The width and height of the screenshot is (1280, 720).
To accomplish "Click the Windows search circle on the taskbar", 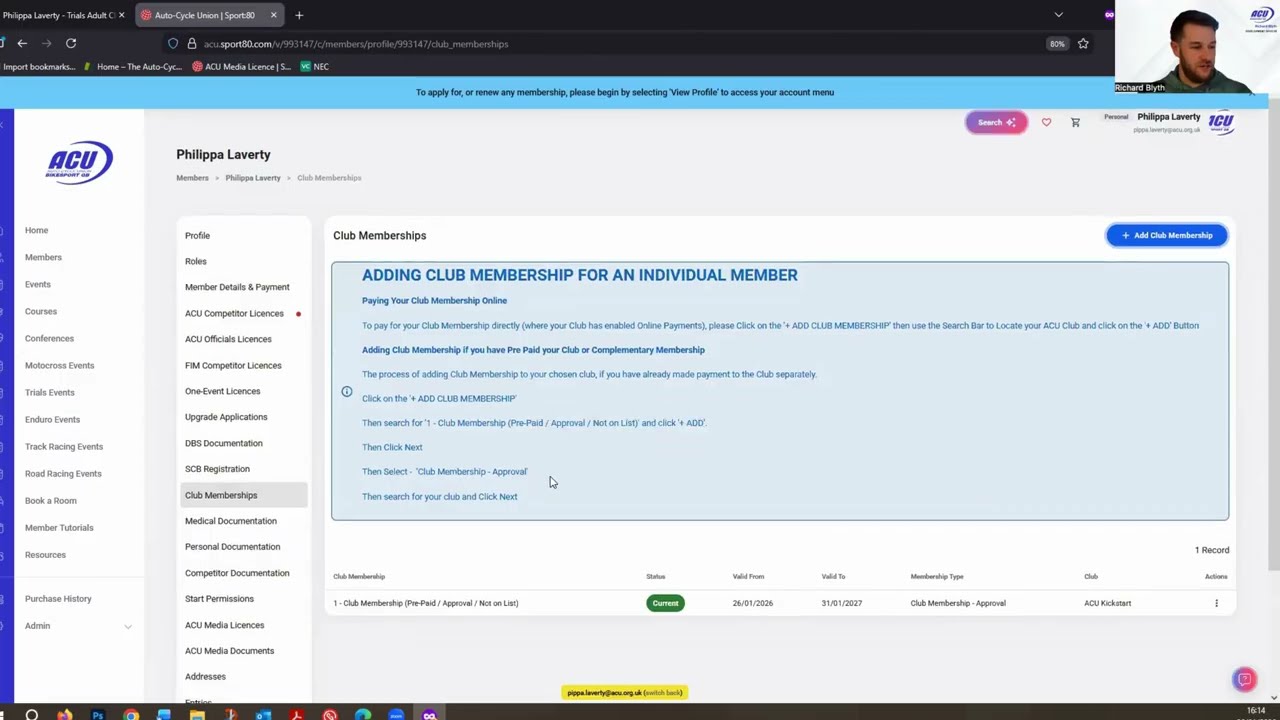I will click(x=32, y=715).
